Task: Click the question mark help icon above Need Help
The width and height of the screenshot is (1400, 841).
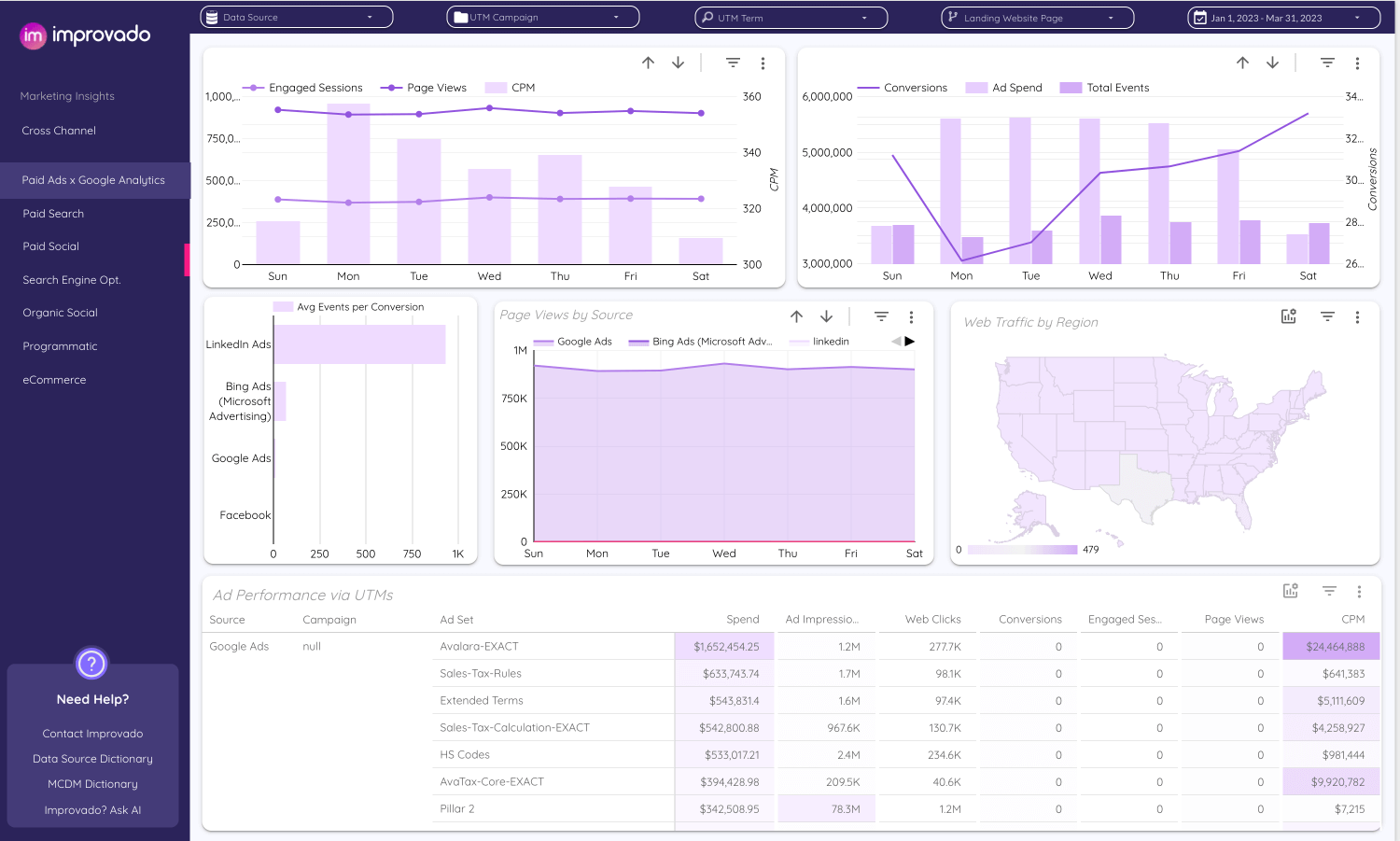Action: point(91,664)
